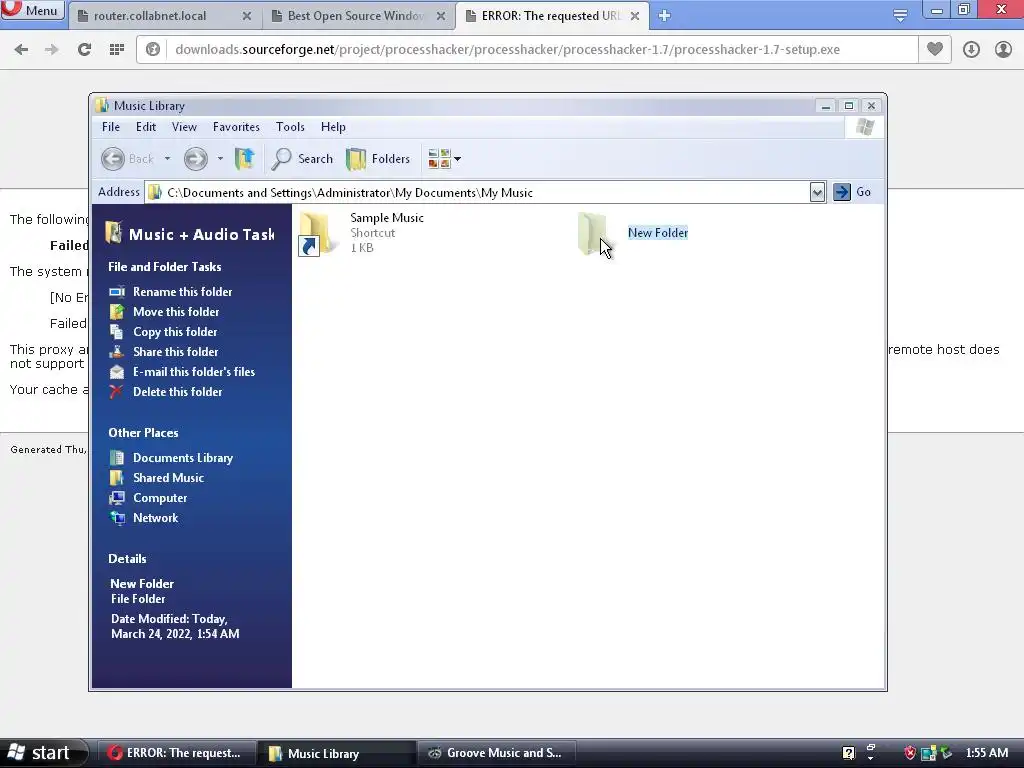The width and height of the screenshot is (1024, 768).
Task: Open Groove Music taskbar button
Action: pos(497,753)
